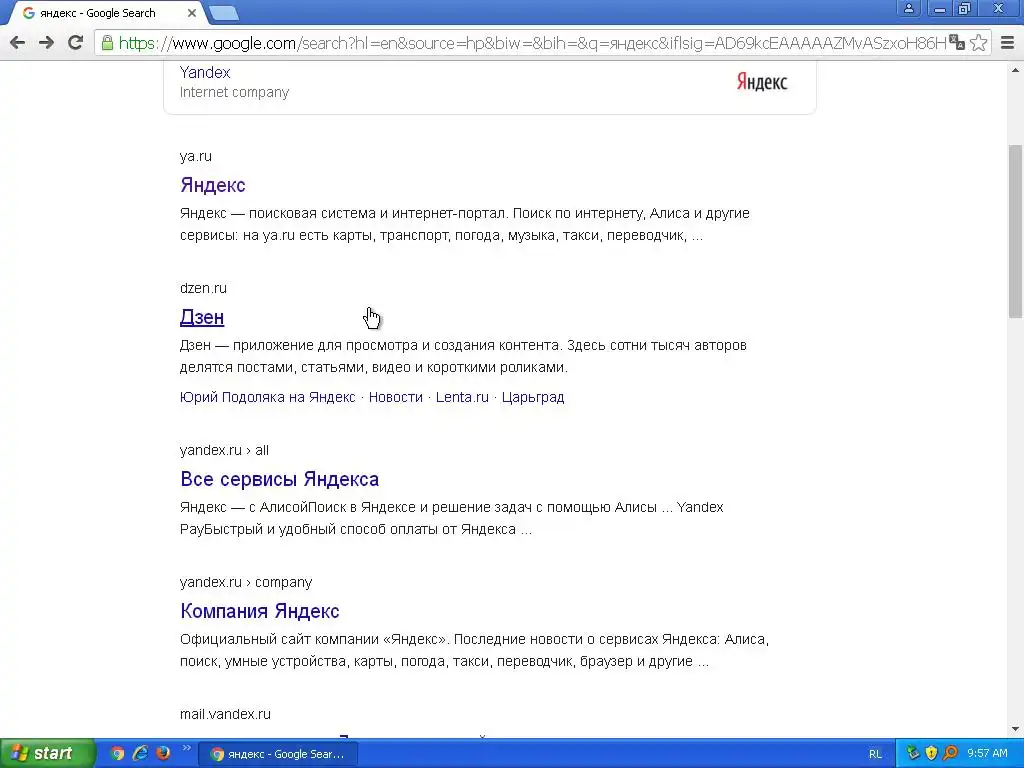Click the green padlock security icon
The width and height of the screenshot is (1024, 768).
(x=107, y=43)
